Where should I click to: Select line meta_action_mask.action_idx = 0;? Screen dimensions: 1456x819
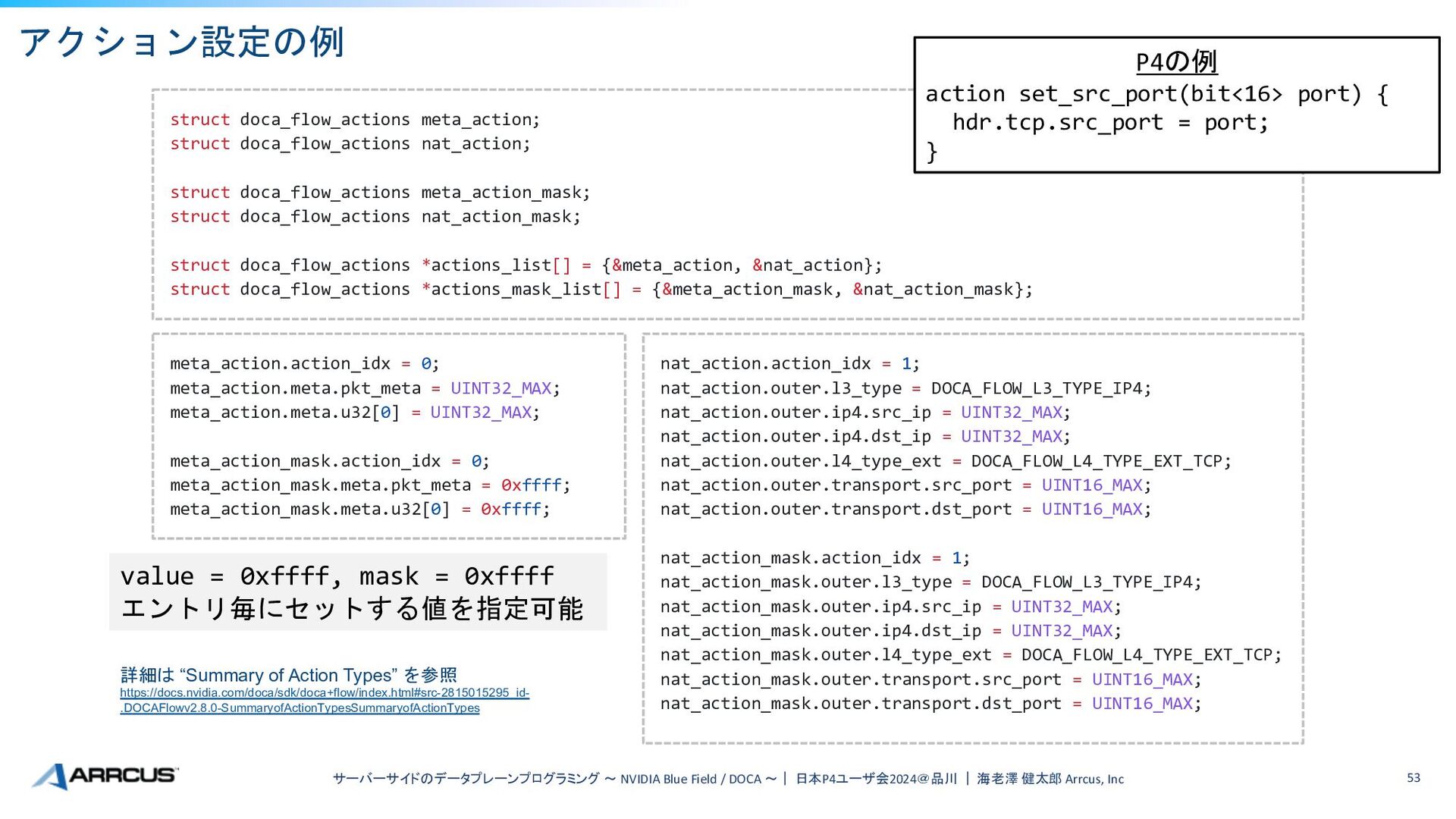coord(330,461)
